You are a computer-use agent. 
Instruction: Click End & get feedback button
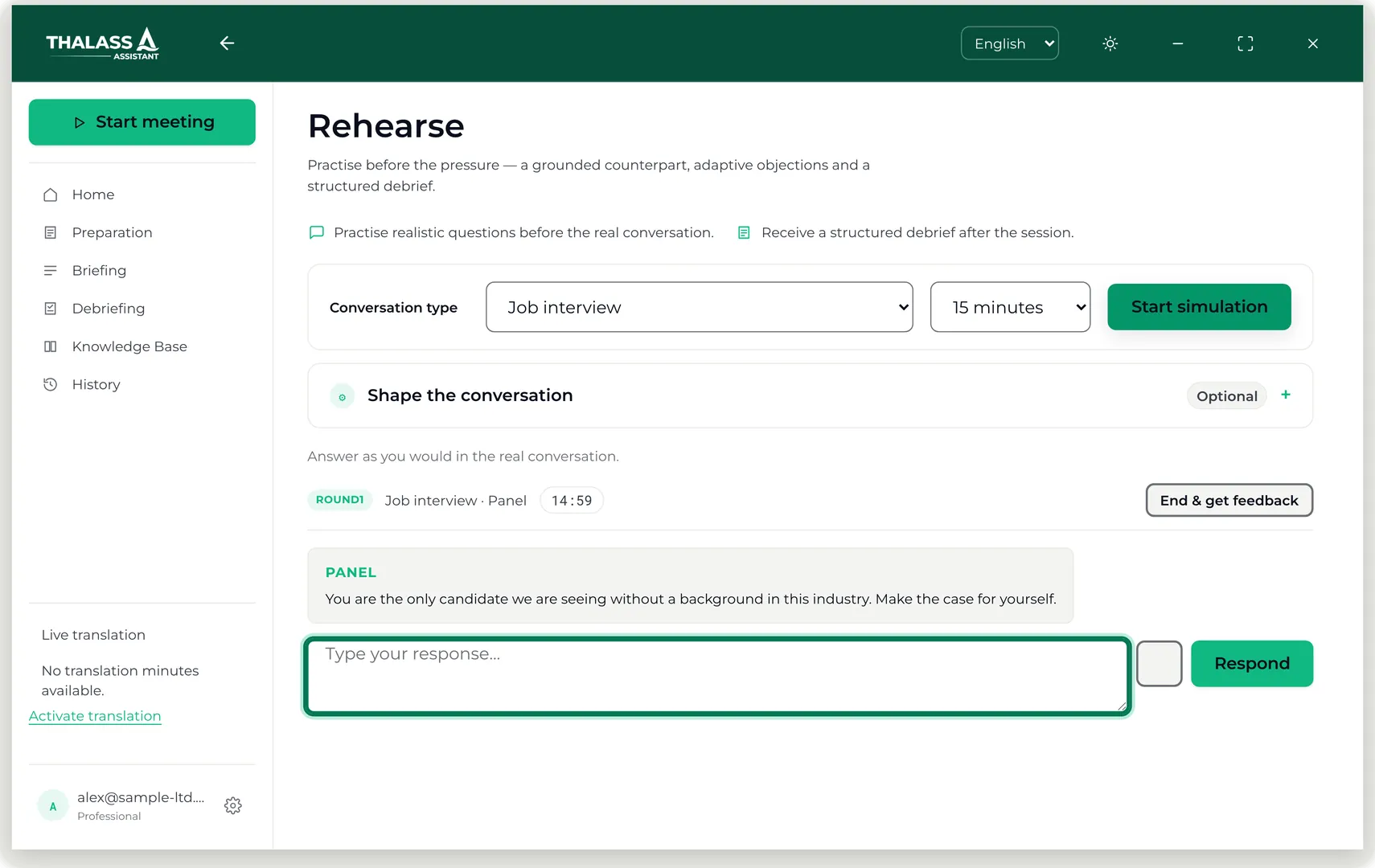(1229, 500)
